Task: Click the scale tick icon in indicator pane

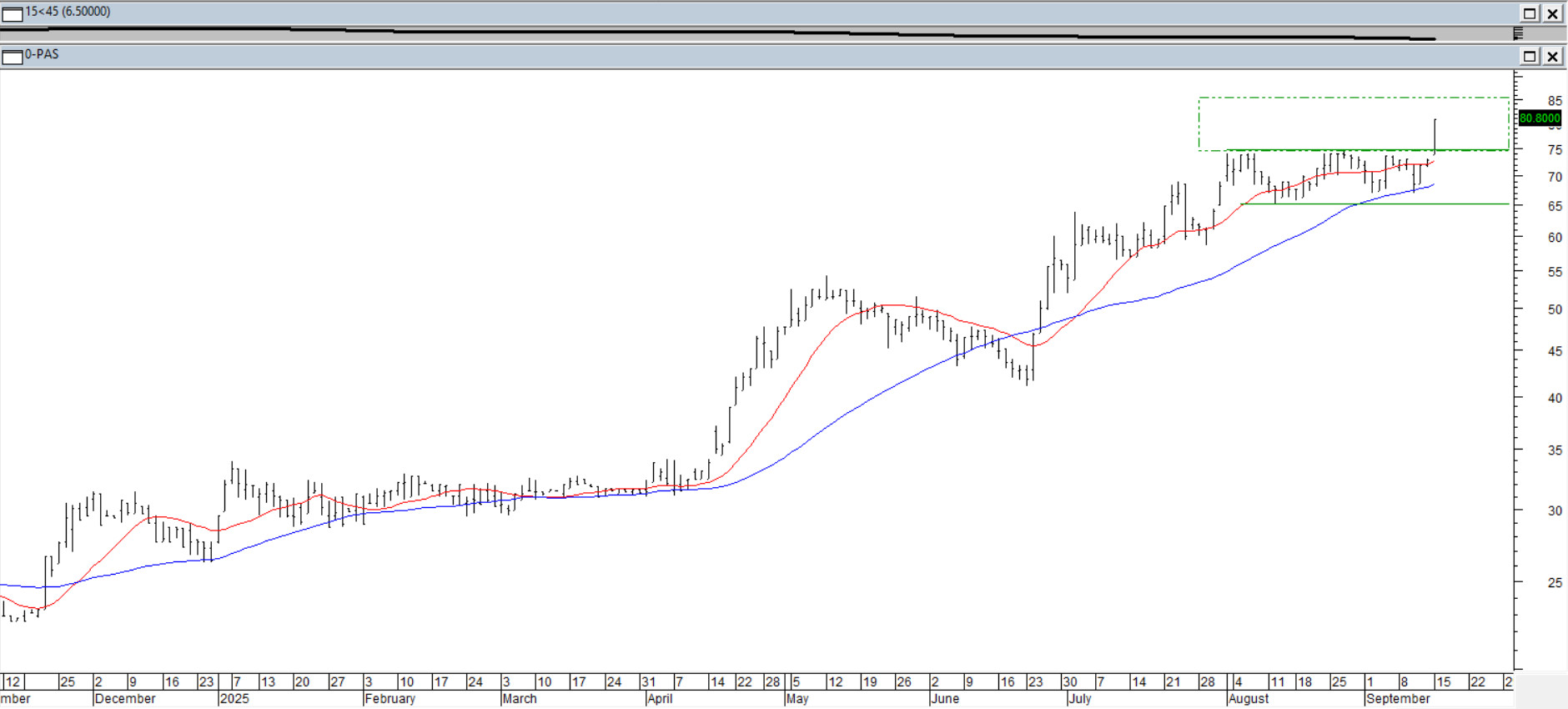Action: click(1518, 33)
